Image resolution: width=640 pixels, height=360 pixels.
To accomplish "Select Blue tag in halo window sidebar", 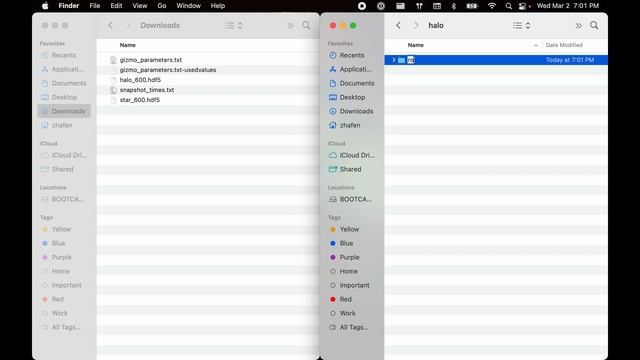I will [342, 243].
